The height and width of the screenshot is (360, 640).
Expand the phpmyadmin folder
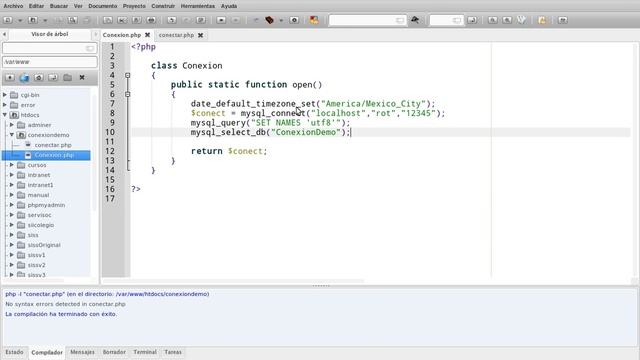(12, 205)
